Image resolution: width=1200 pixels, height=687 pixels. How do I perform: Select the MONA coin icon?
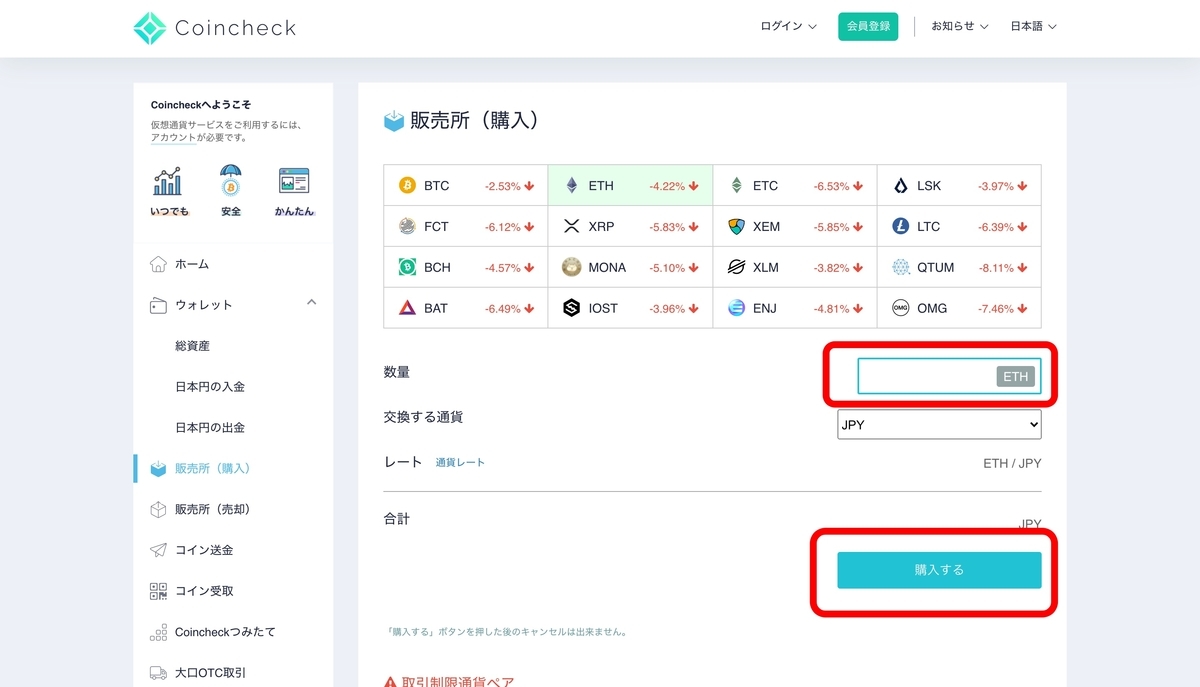click(x=572, y=267)
